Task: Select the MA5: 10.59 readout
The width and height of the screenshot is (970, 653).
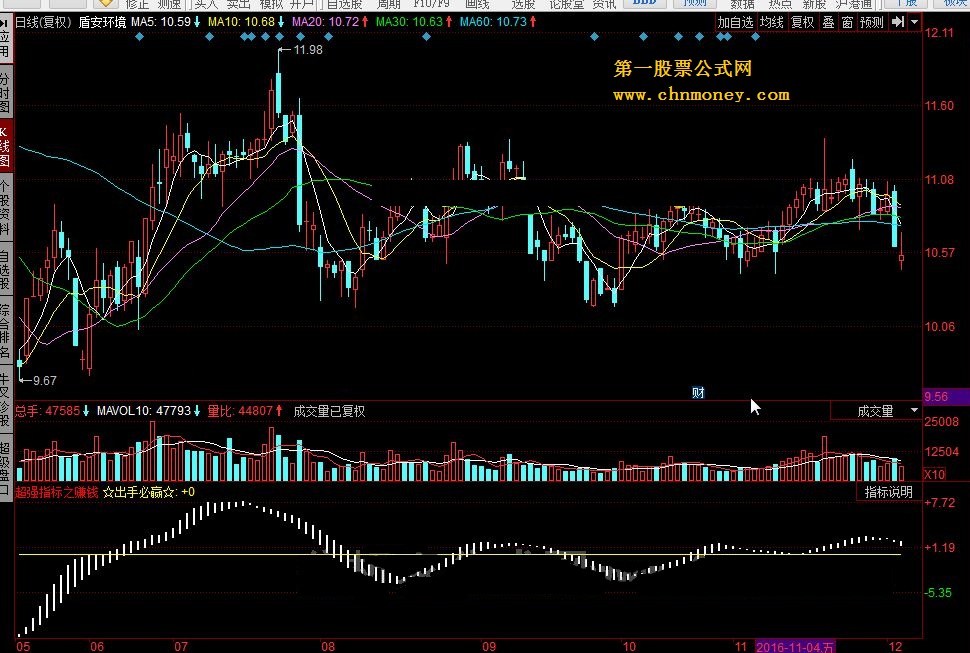Action: [166, 22]
